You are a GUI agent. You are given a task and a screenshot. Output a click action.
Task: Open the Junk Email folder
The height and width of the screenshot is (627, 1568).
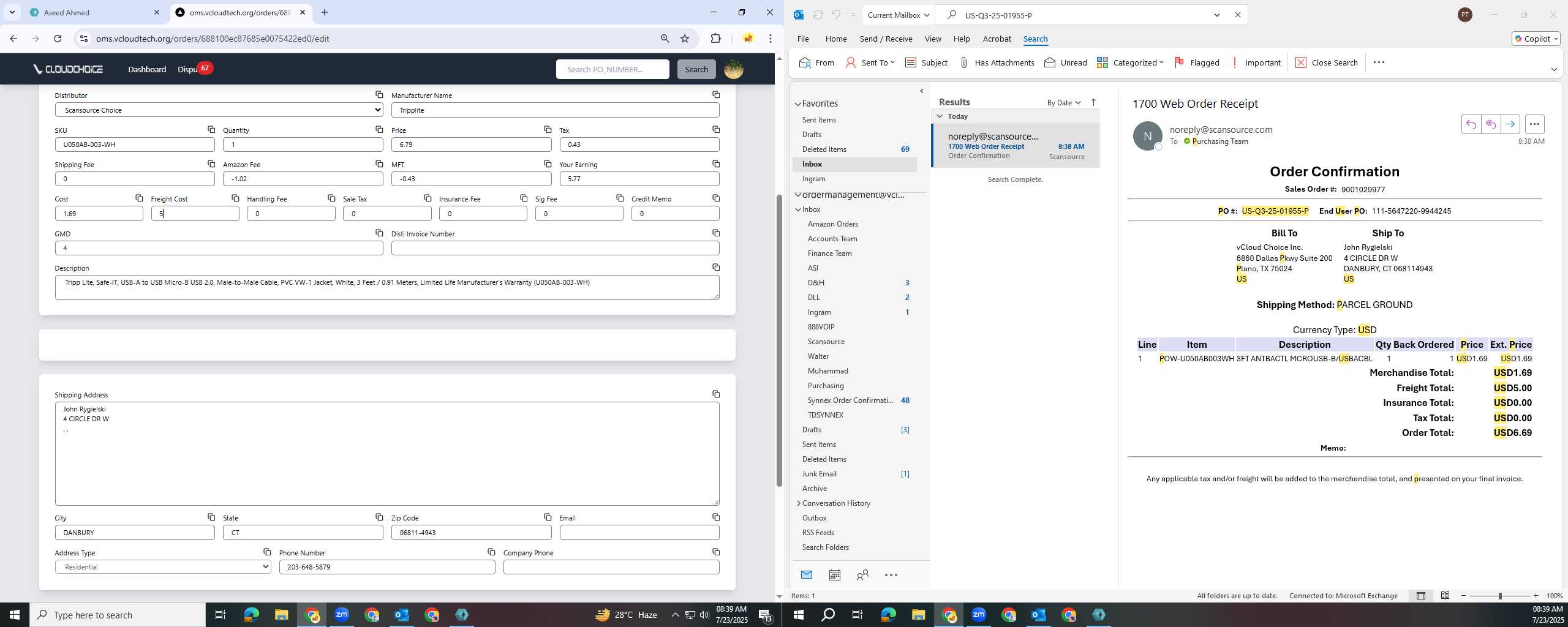(x=819, y=473)
